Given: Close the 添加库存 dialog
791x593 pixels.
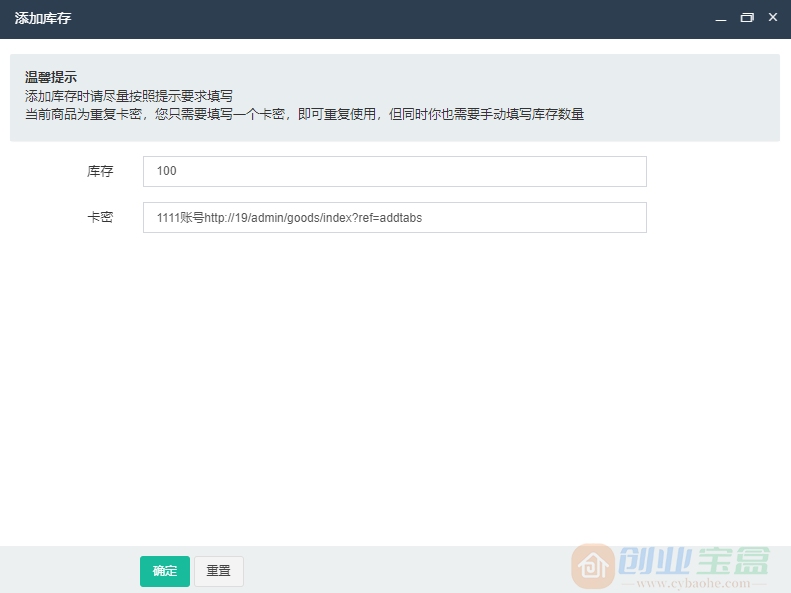Looking at the screenshot, I should [x=773, y=18].
